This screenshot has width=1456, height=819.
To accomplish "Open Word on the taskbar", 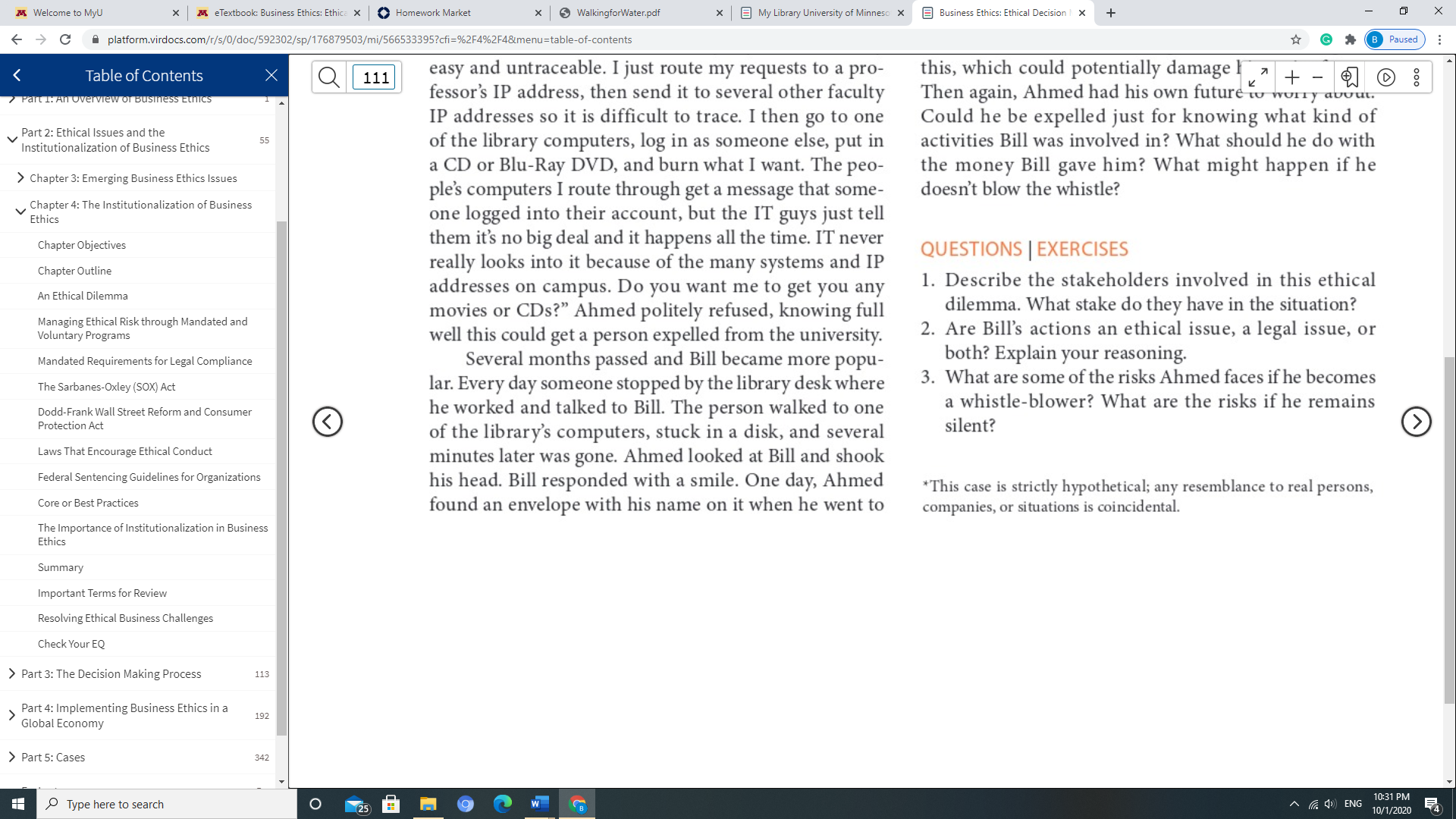I will click(540, 804).
